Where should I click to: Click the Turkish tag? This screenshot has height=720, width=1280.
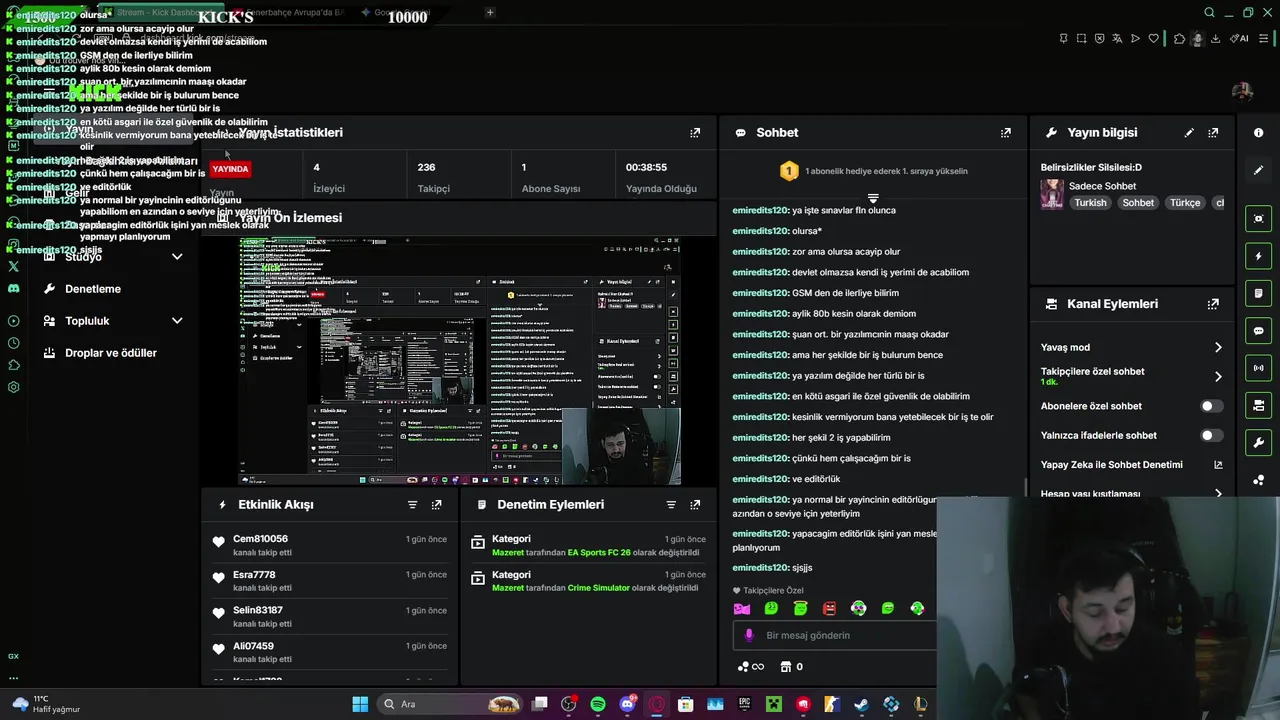[x=1090, y=203]
